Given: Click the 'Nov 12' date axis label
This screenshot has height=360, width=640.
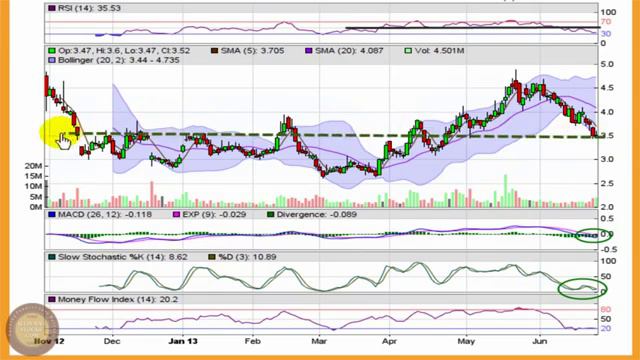Looking at the screenshot, I should click(49, 341).
